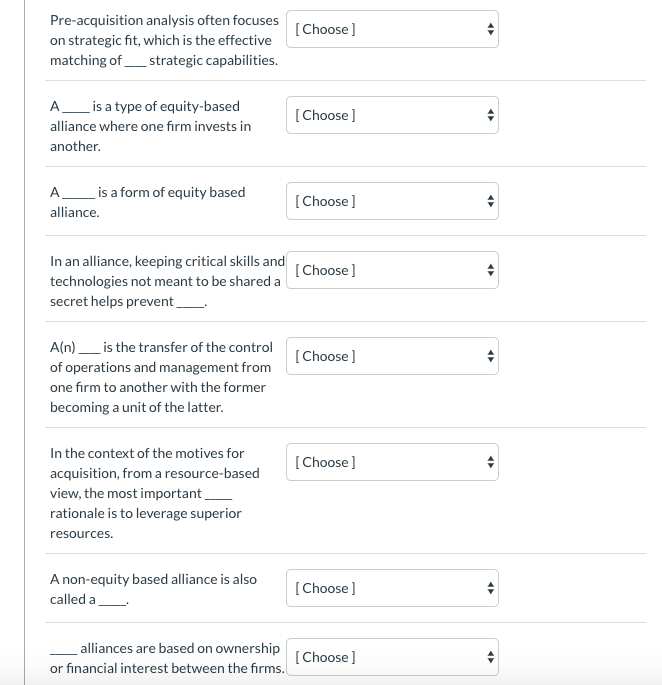
Task: Click the arrow icon beside 'alliances are based on ownership'
Action: coord(489,657)
